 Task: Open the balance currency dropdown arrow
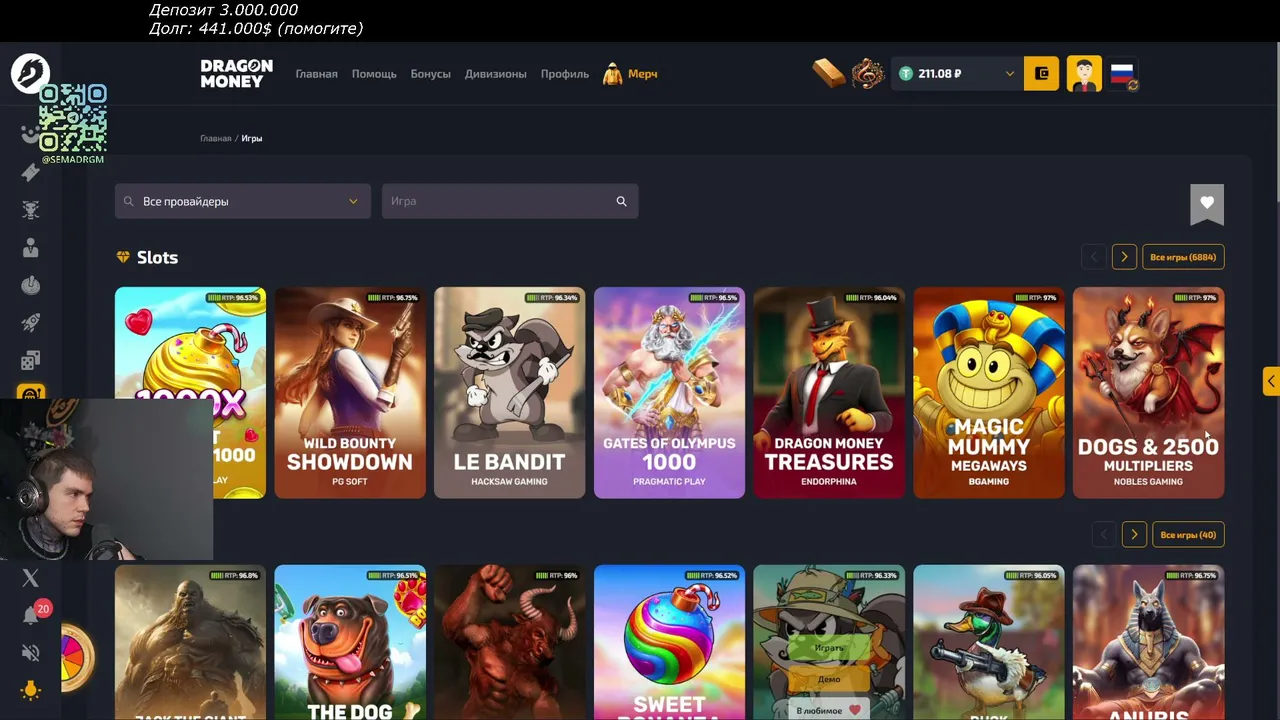(x=1009, y=74)
